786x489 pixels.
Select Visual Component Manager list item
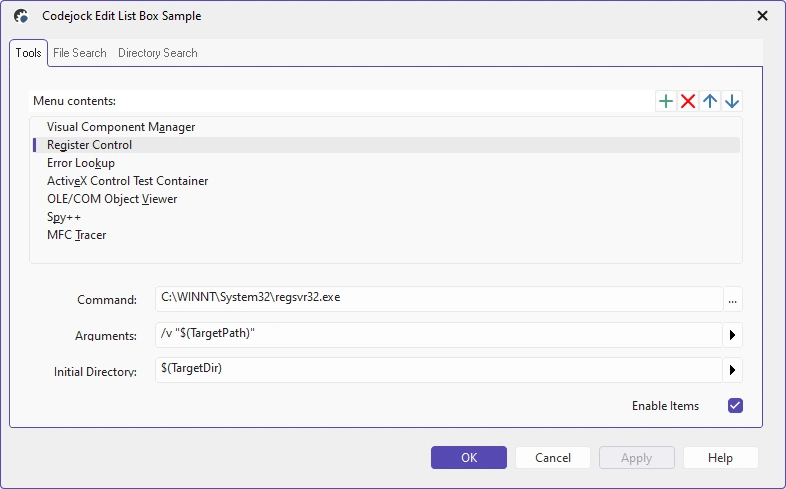coord(386,127)
